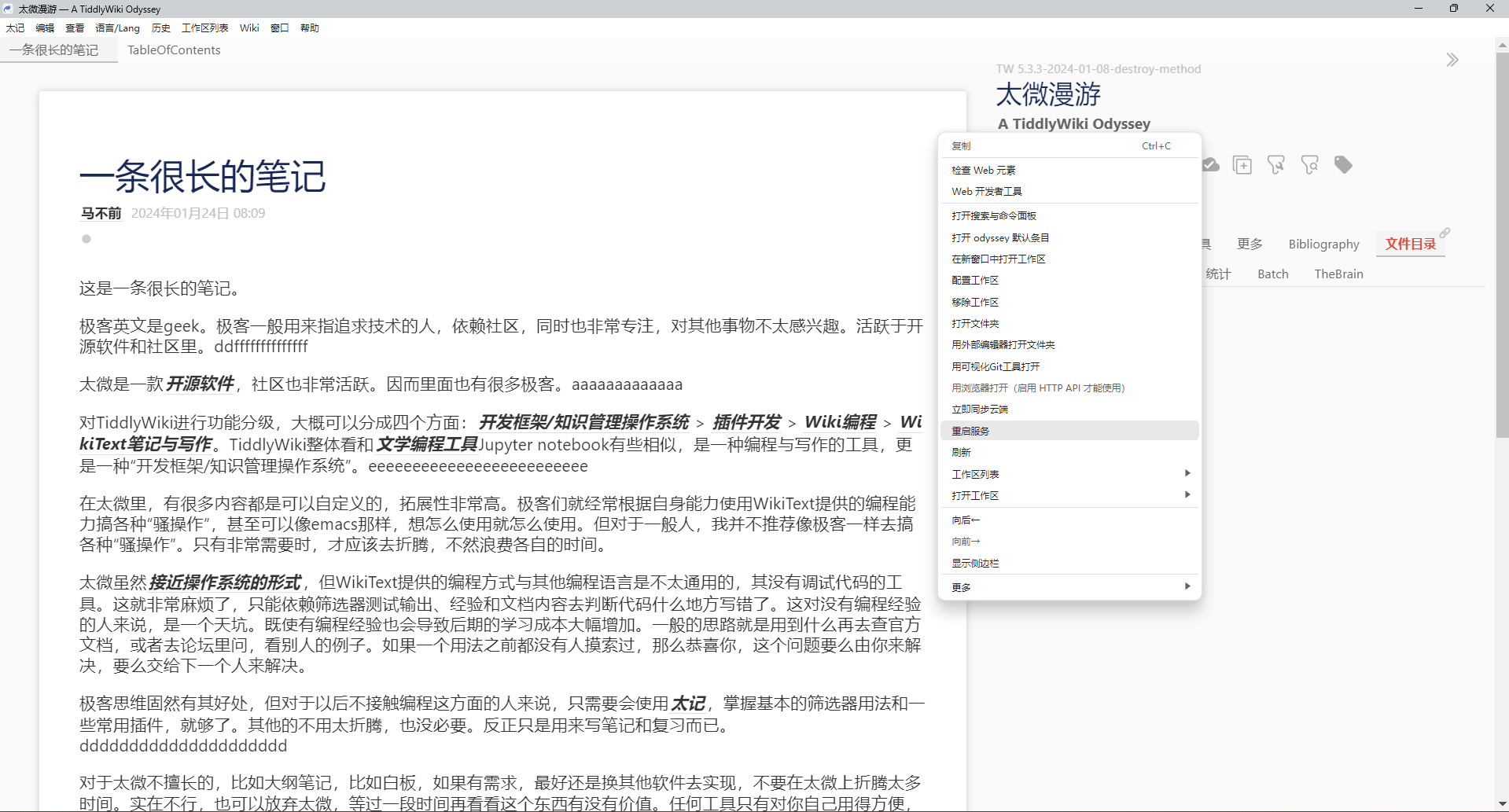Click the scrollbar down arrow

click(1502, 803)
